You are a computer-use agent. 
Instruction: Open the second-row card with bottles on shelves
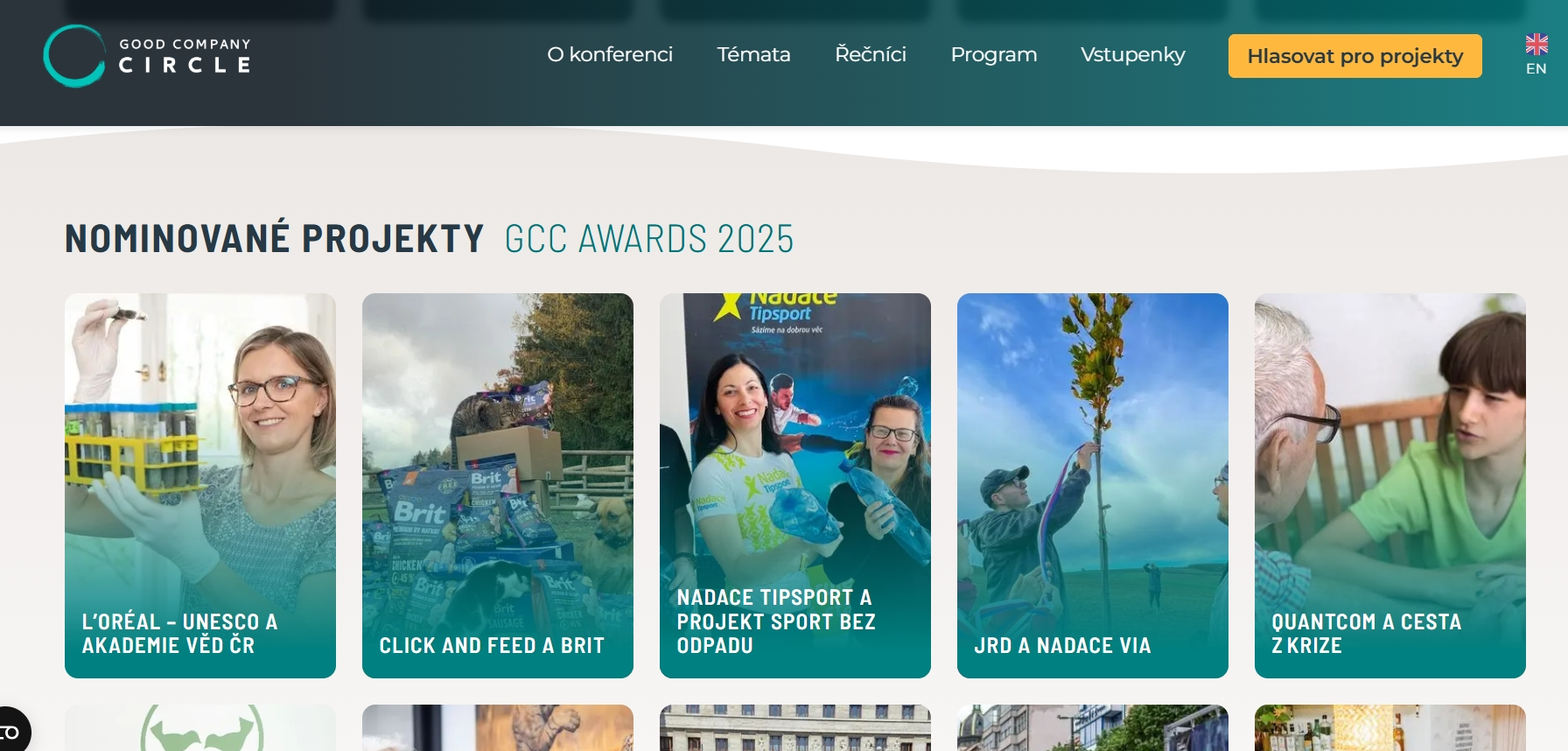[1390, 727]
